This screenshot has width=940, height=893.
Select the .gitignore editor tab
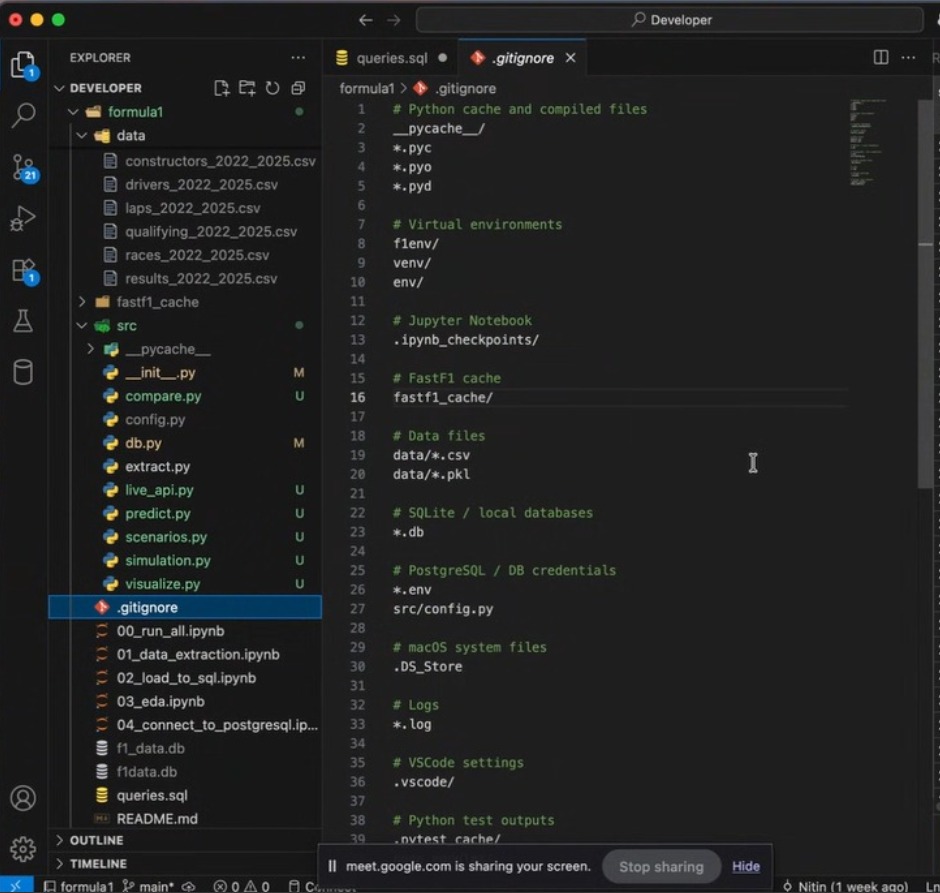(x=523, y=58)
